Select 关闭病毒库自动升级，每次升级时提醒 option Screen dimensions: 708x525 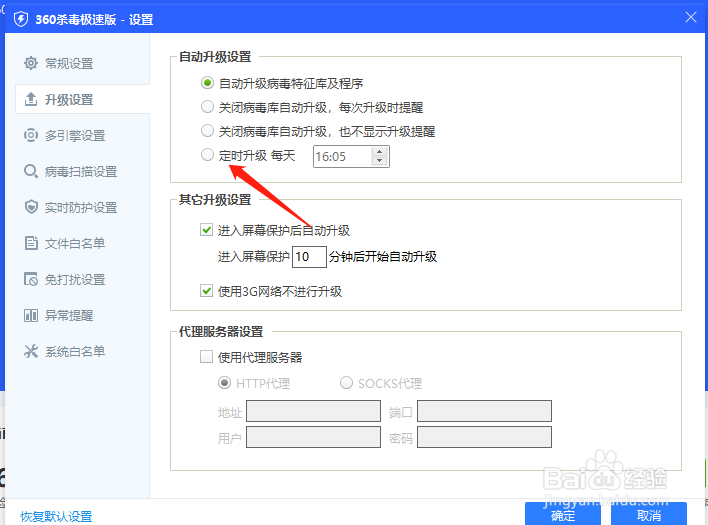click(x=207, y=107)
